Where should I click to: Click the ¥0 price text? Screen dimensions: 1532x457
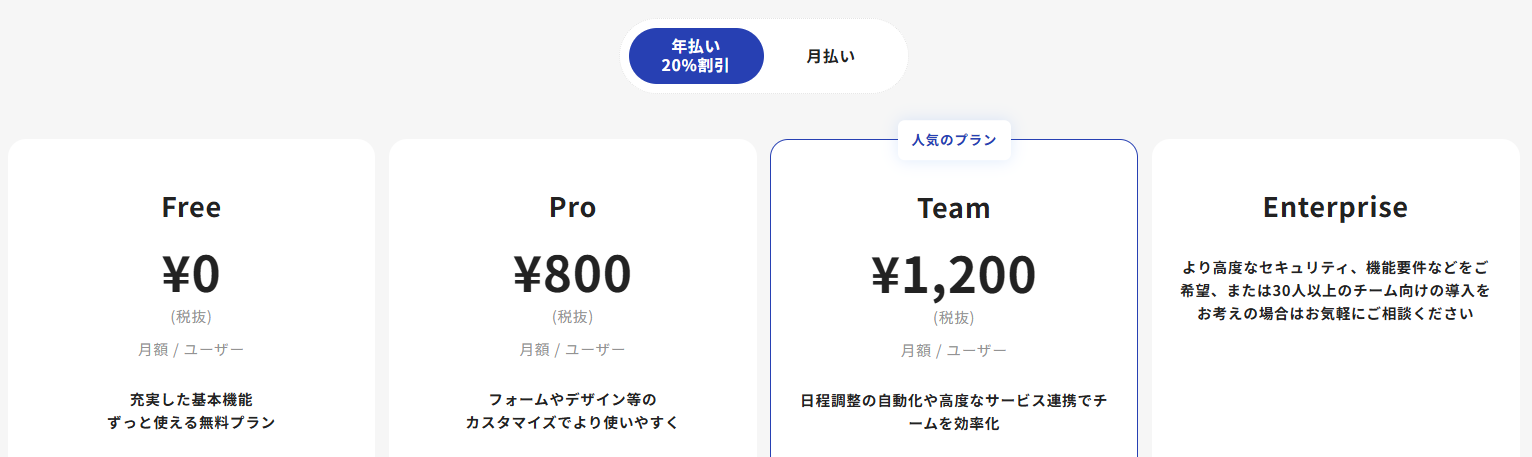191,274
